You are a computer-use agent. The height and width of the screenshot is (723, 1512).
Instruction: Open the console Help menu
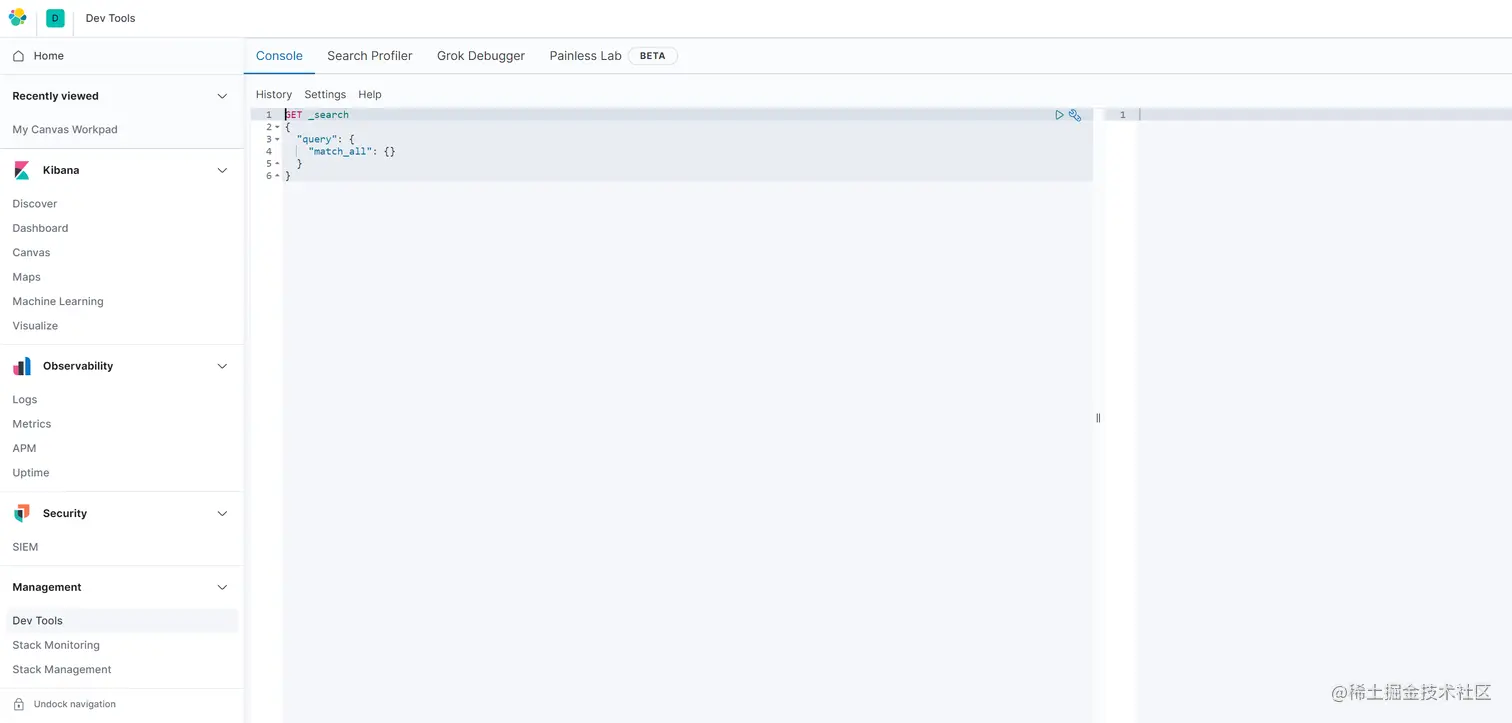[x=370, y=94]
